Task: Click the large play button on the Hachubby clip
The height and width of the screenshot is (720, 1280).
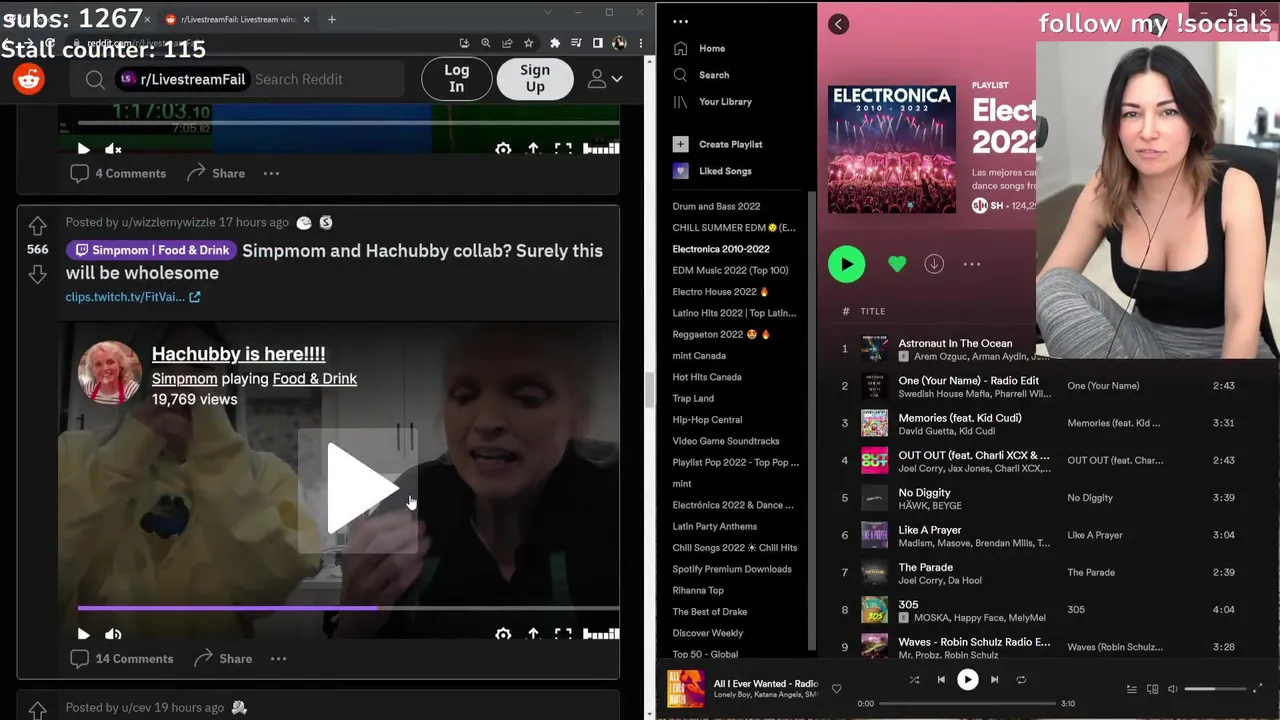Action: click(358, 490)
